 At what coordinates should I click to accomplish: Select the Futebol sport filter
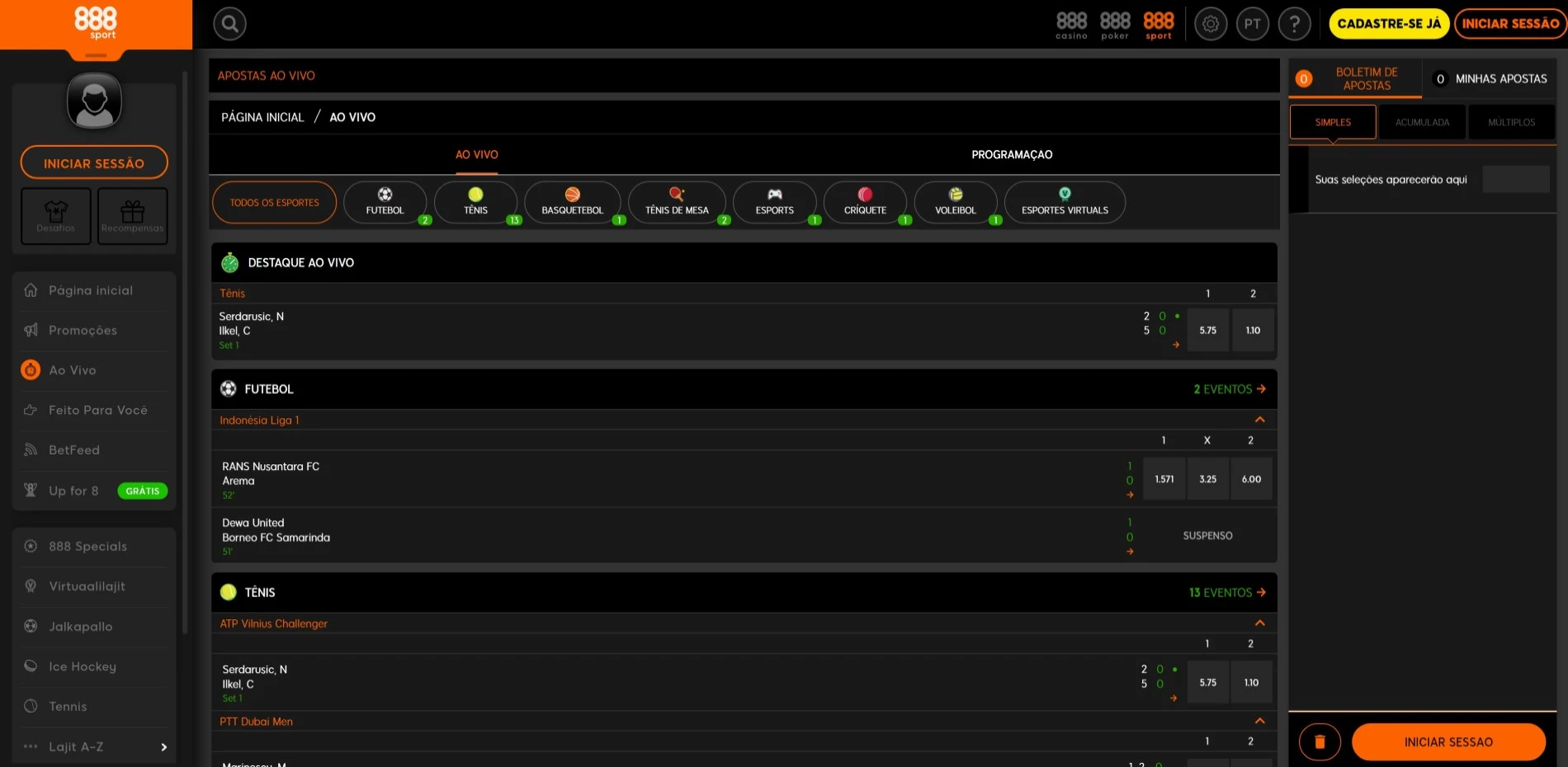pos(385,202)
